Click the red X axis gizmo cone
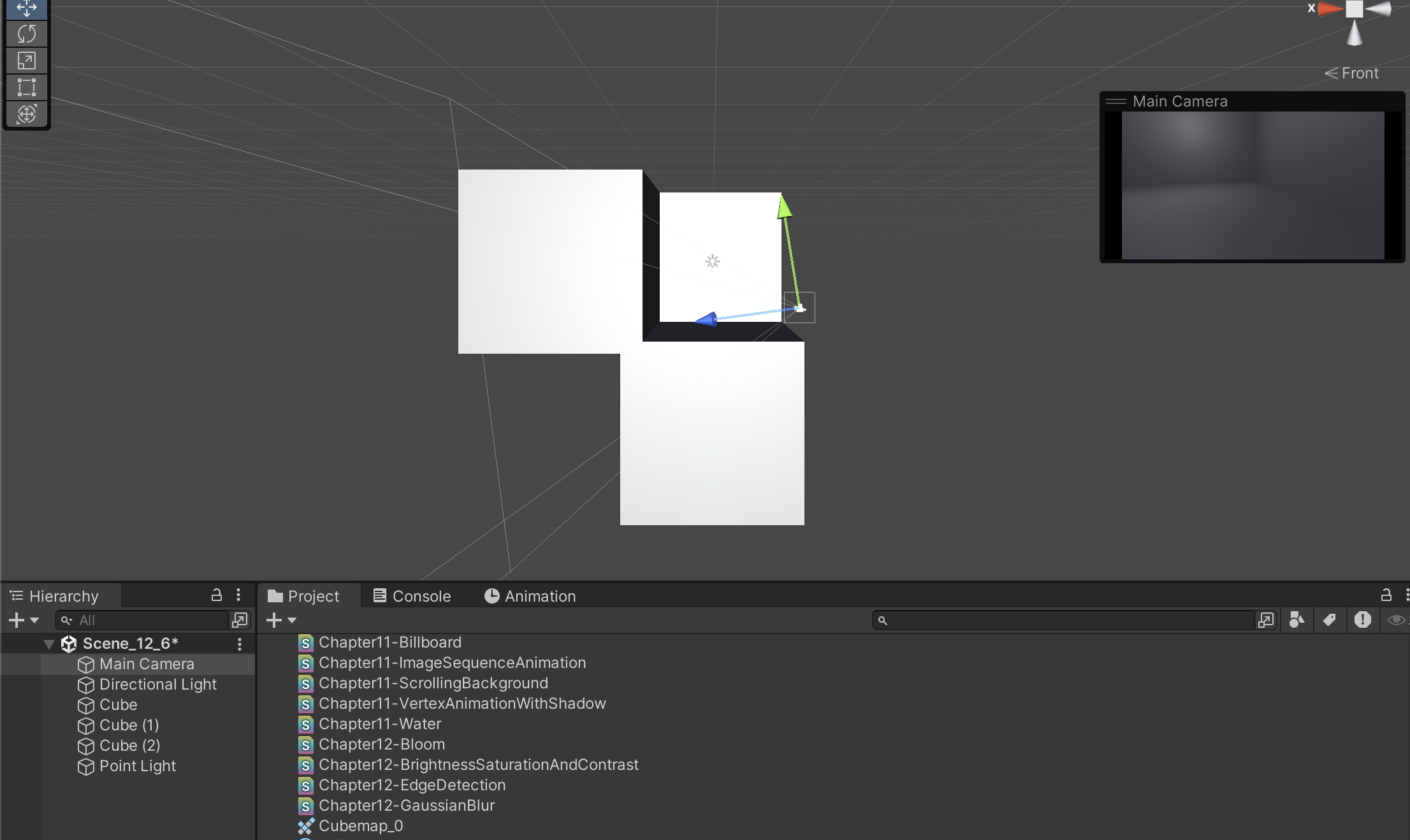This screenshot has width=1410, height=840. click(1329, 9)
